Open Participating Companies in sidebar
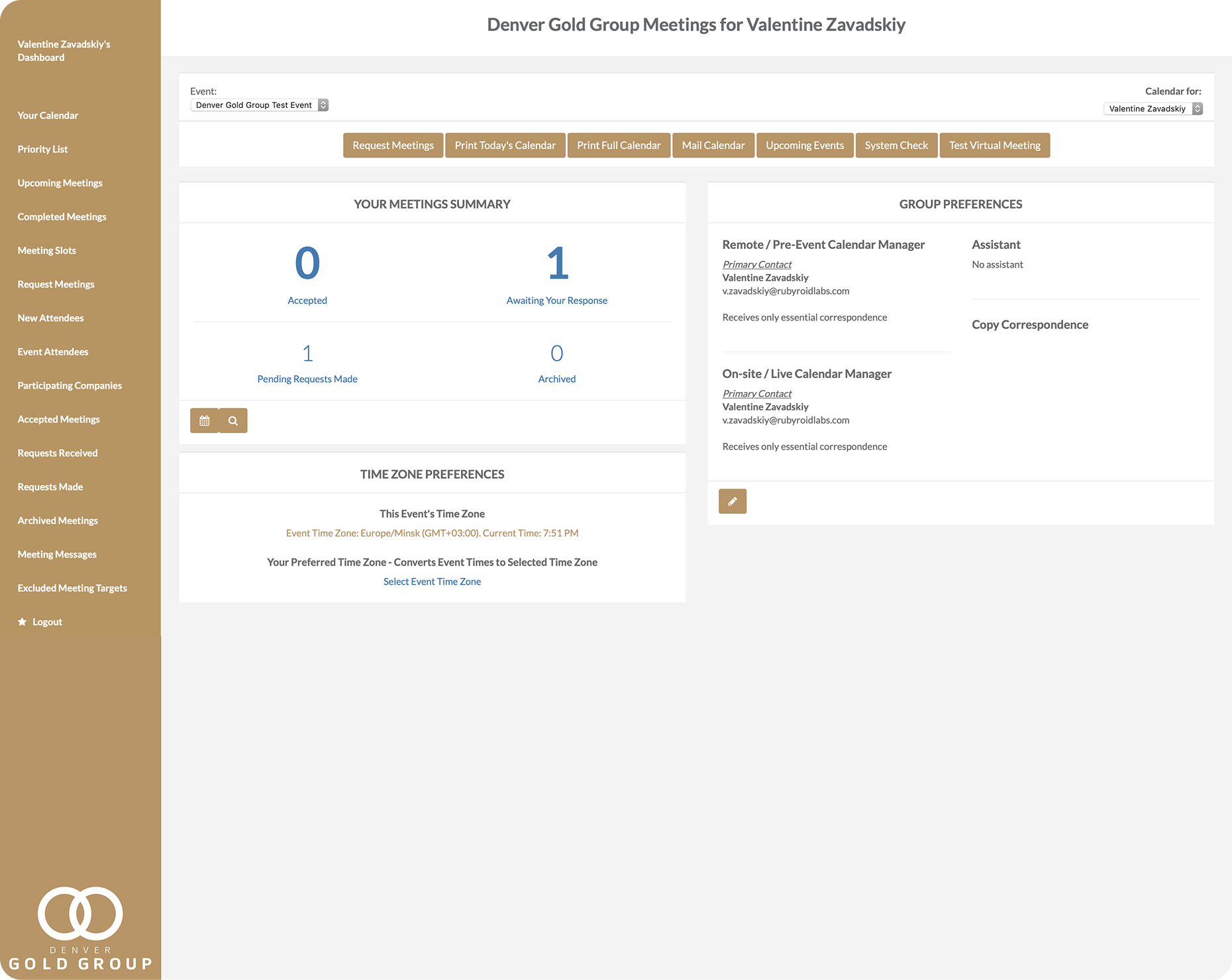This screenshot has width=1232, height=980. [70, 385]
